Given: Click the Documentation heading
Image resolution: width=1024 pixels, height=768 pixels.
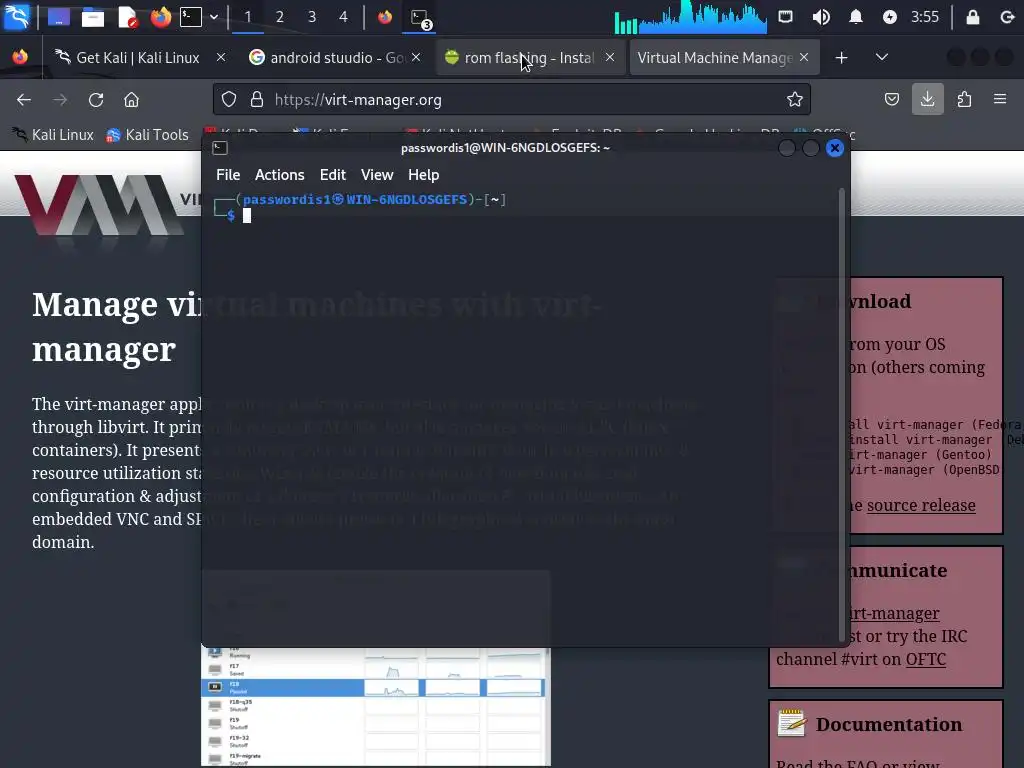Looking at the screenshot, I should point(889,724).
